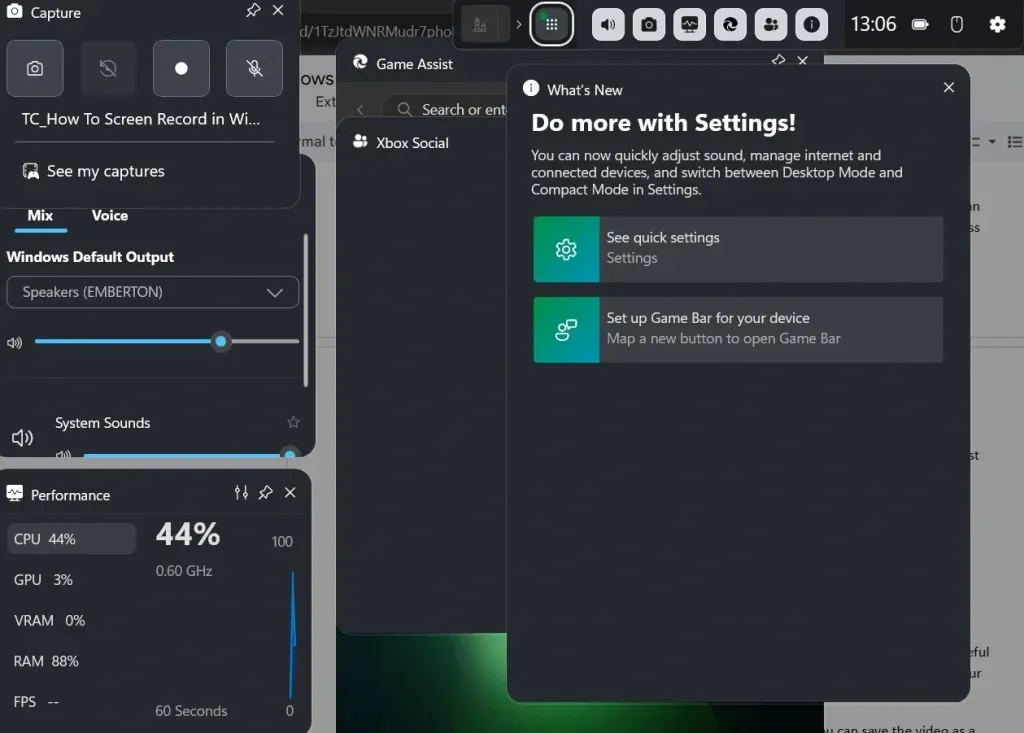
Task: Expand the Speakers (EMBERTON) output dropdown
Action: coord(153,292)
